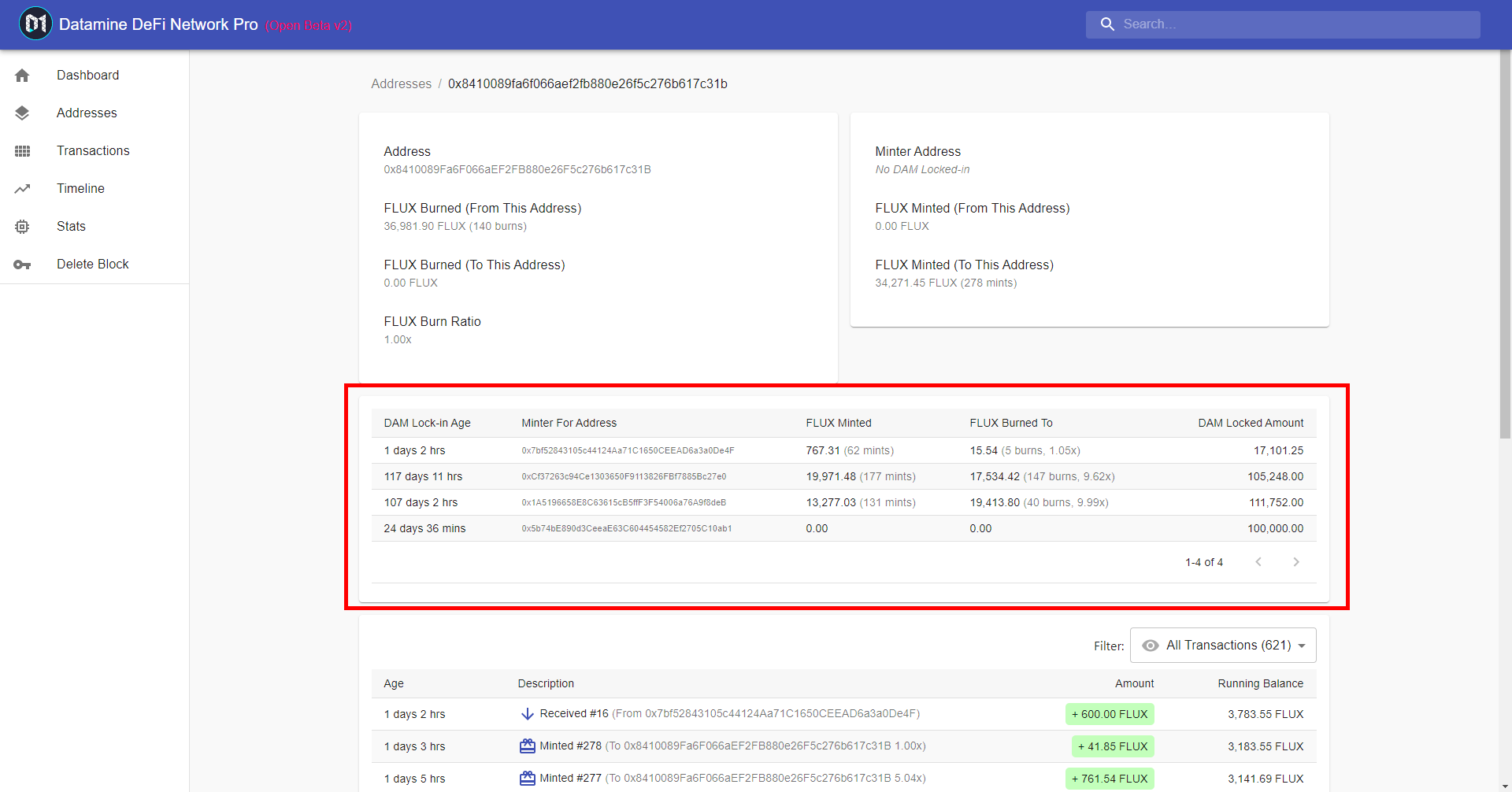Select Delete Block in the sidebar
The height and width of the screenshot is (792, 1512).
(x=94, y=265)
